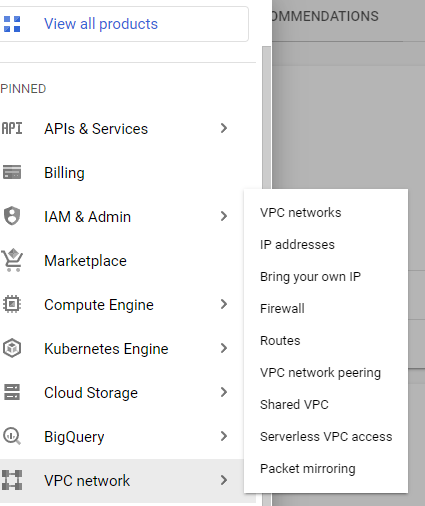Expand the Compute Engine submenu chevron
The image size is (425, 506).
tap(224, 304)
